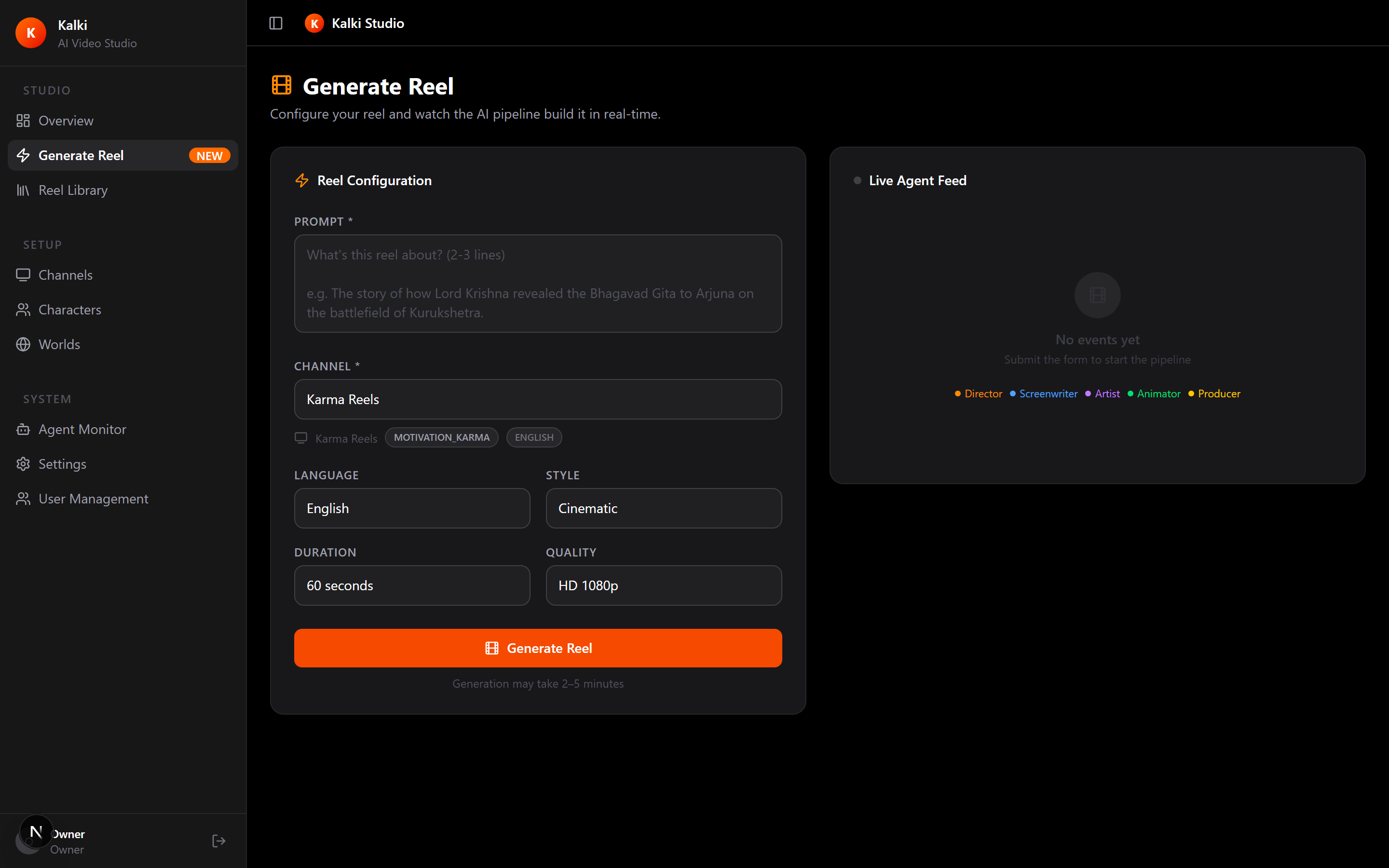This screenshot has width=1389, height=868.
Task: Click the orange Generate Reel button
Action: tap(538, 648)
